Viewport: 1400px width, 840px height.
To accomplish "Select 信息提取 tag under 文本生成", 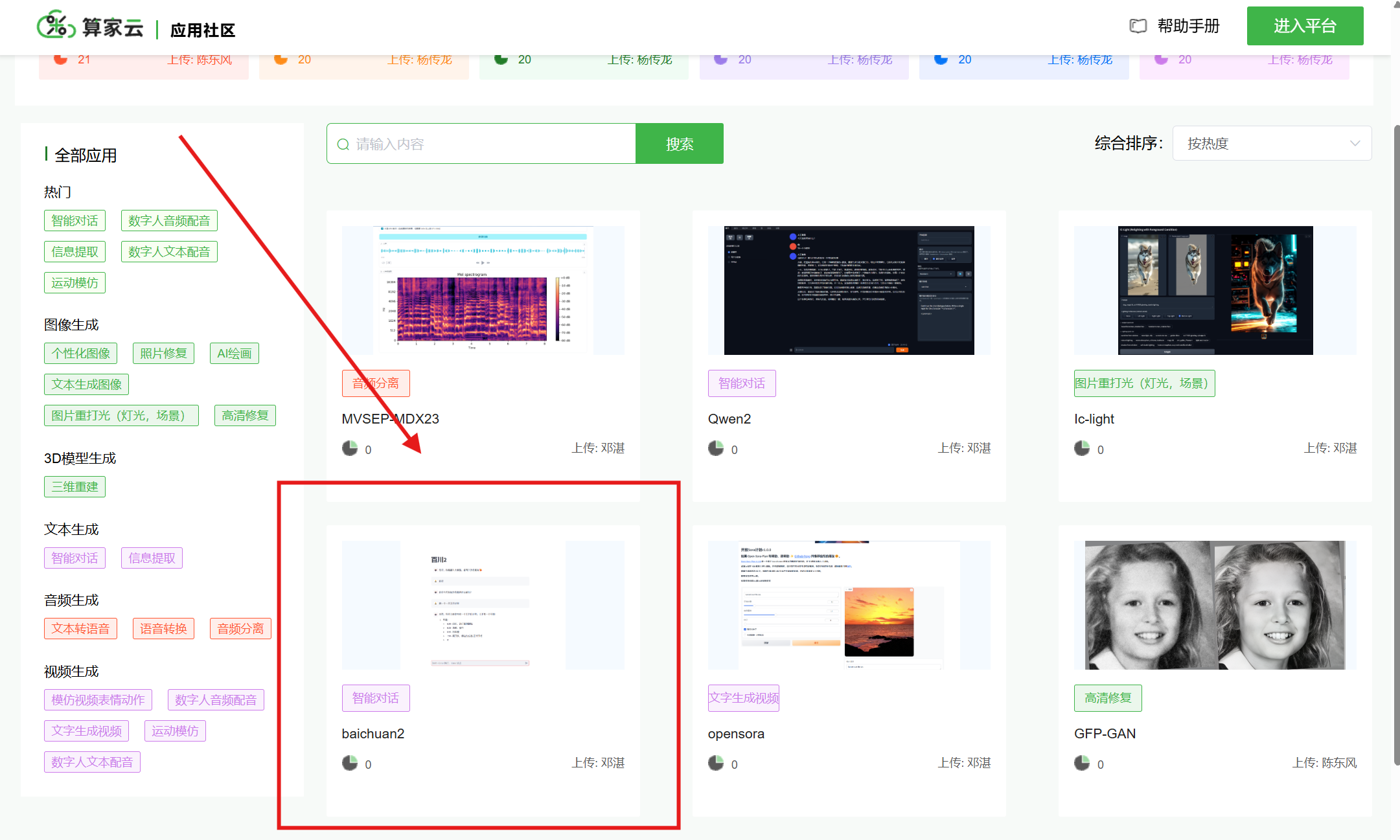I will [x=152, y=558].
